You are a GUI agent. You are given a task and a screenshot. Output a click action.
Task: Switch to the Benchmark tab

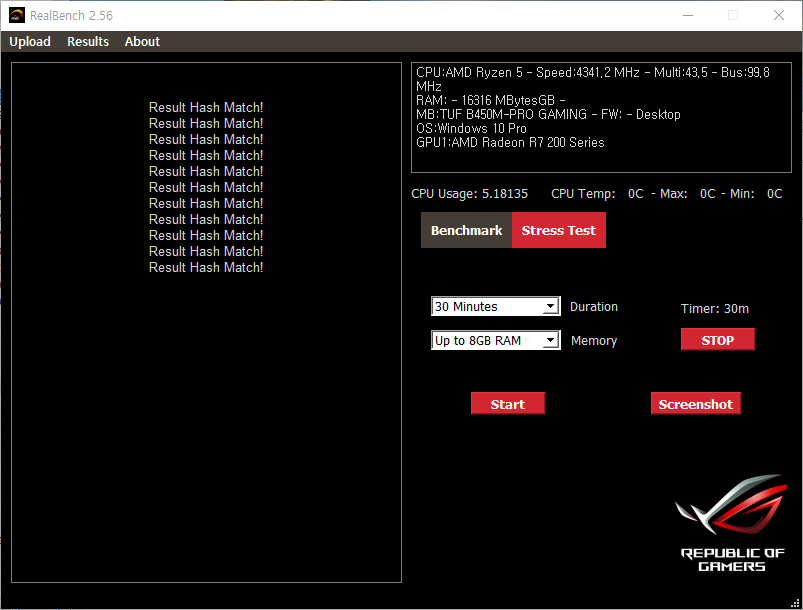point(466,230)
